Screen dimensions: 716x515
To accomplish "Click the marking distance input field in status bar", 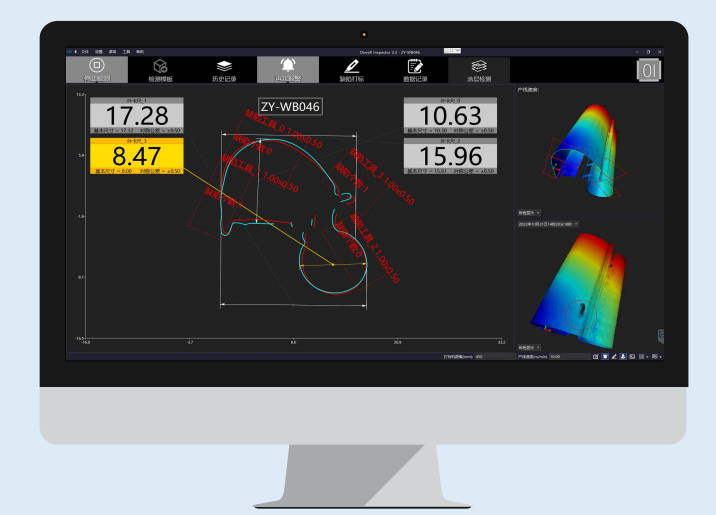I will pos(494,357).
